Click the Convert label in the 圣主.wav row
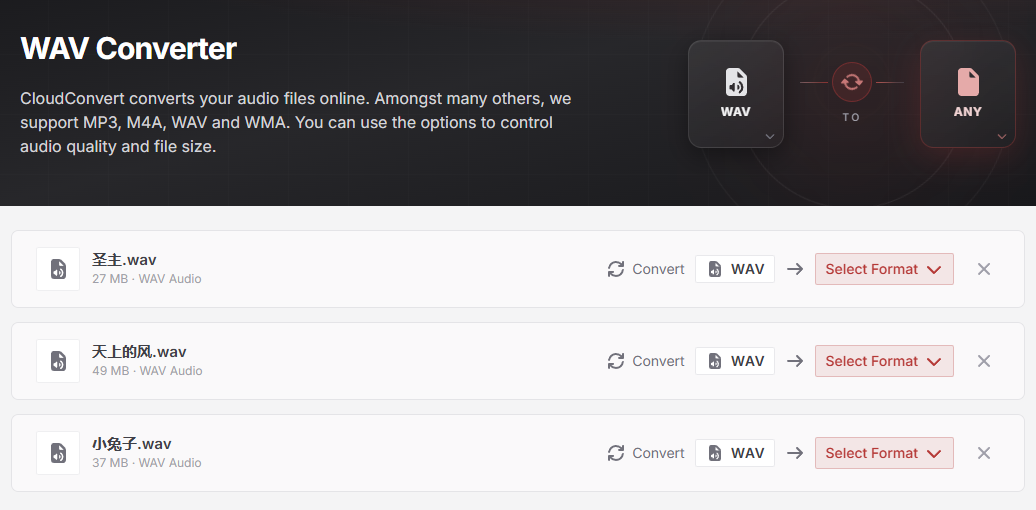The height and width of the screenshot is (510, 1036). click(x=658, y=269)
